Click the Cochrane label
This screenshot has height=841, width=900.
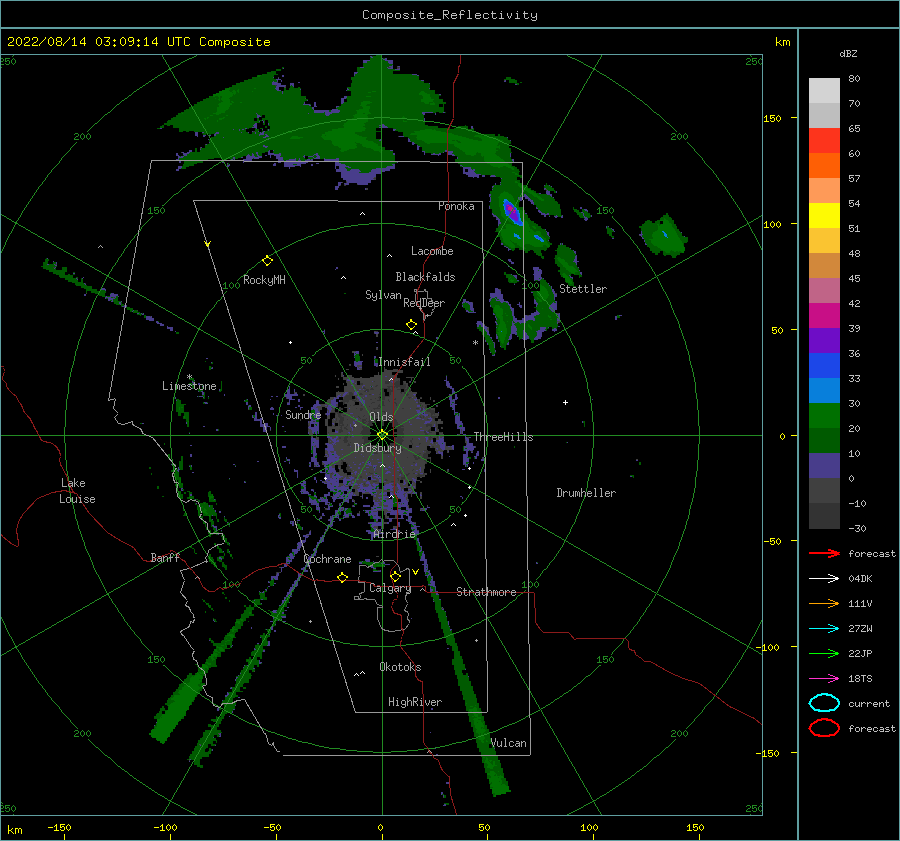click(327, 559)
